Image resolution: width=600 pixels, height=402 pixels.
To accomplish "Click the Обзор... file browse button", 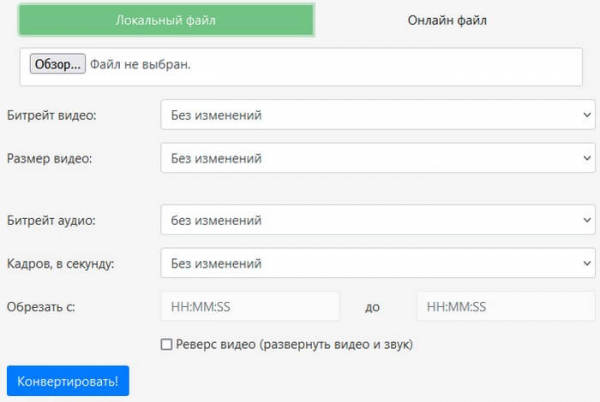I will coord(58,64).
